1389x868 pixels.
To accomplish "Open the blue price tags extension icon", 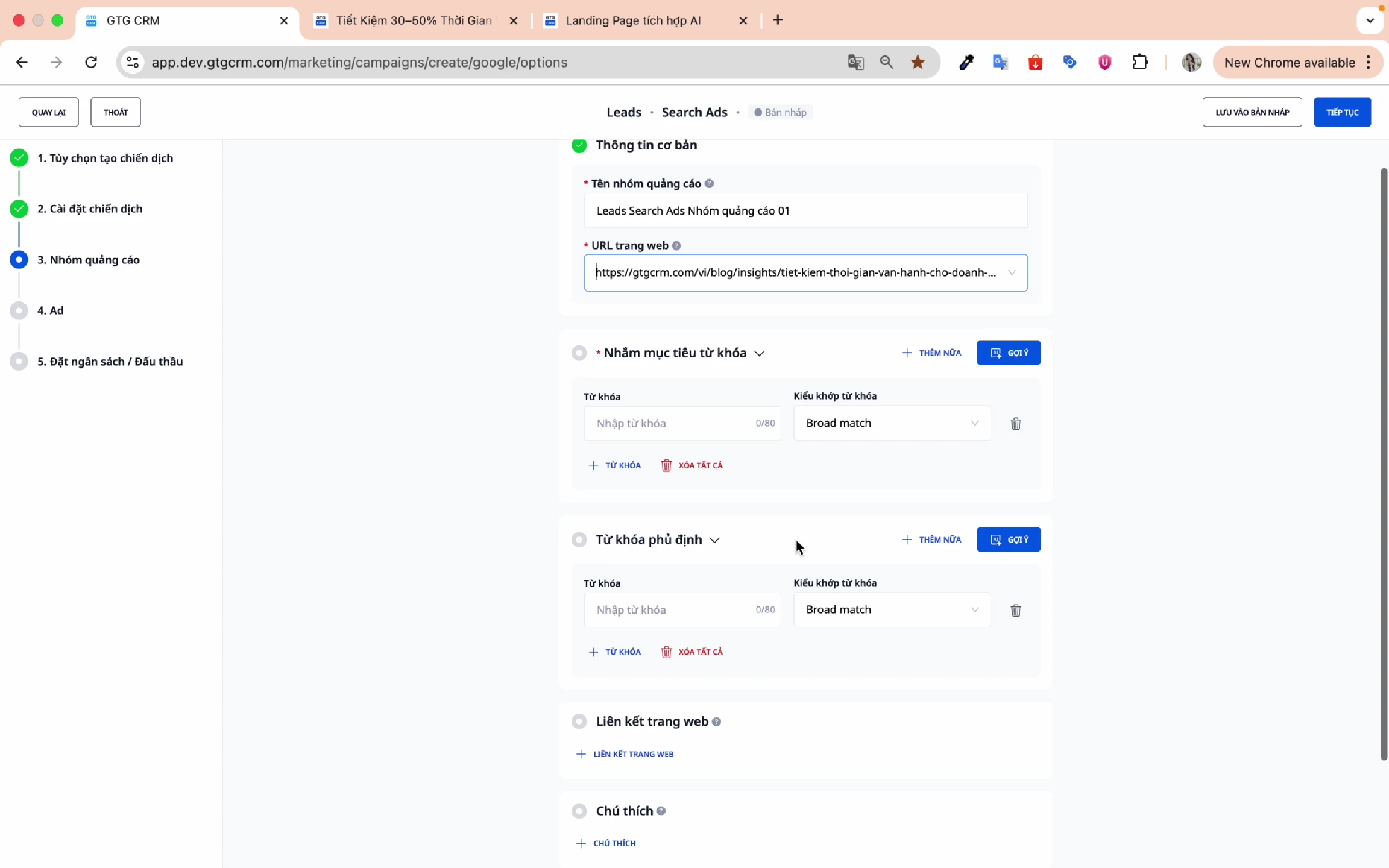I will click(x=1069, y=62).
